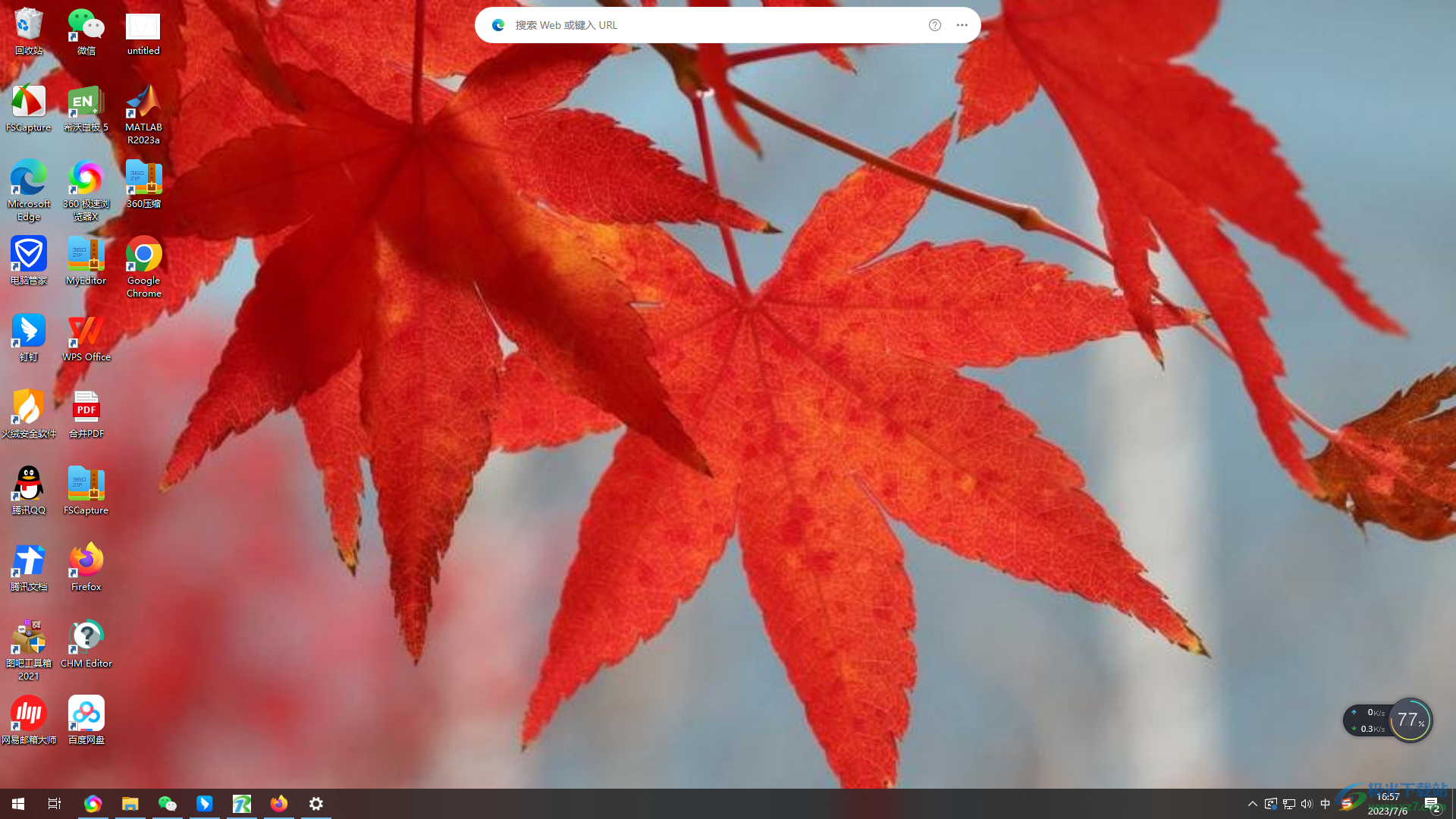The height and width of the screenshot is (819, 1456).
Task: Open Windows Settings from taskbar
Action: tap(316, 803)
